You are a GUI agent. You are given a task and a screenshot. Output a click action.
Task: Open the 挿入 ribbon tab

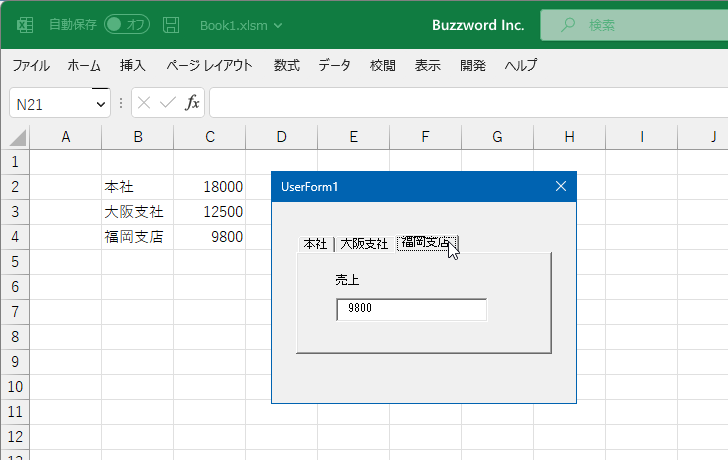132,65
